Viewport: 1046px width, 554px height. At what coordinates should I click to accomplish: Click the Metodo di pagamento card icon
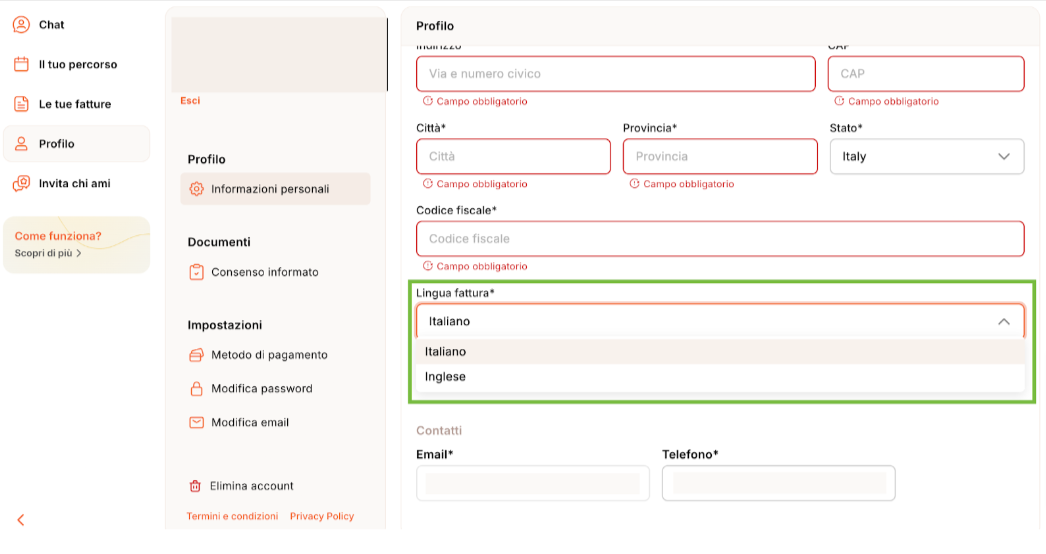pos(196,355)
